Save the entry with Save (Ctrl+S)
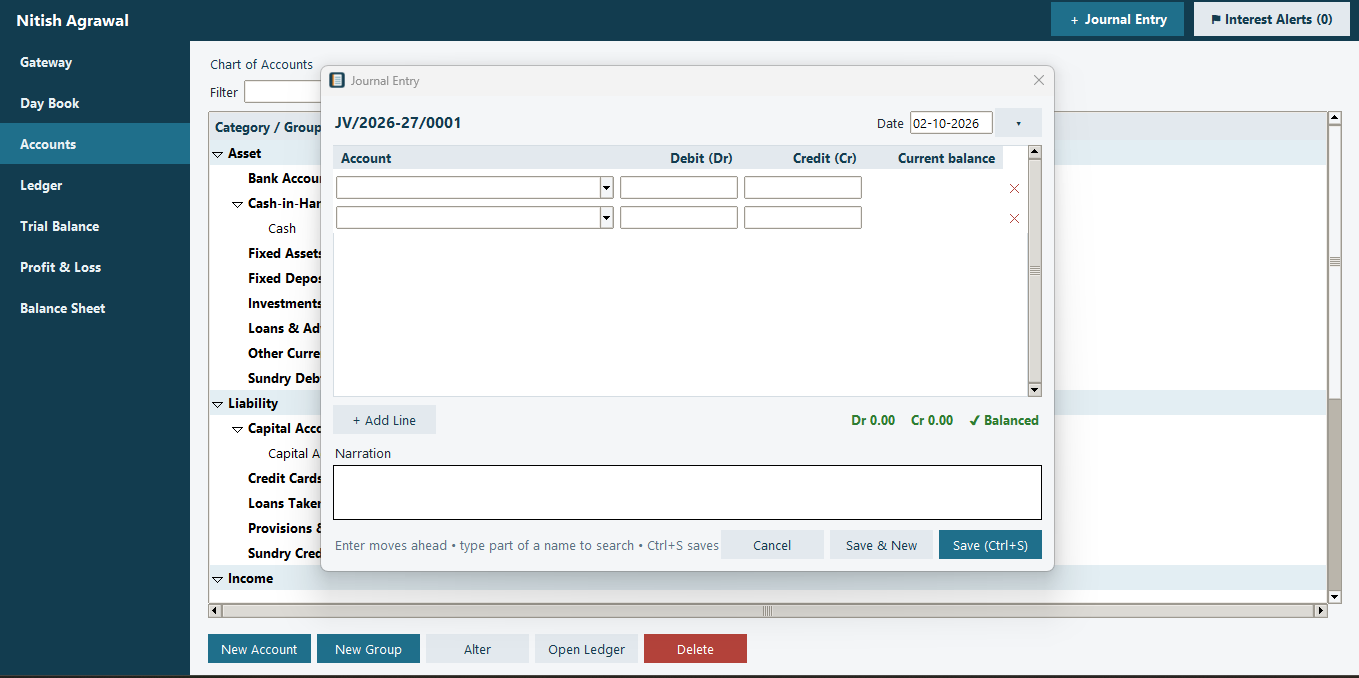 pyautogui.click(x=990, y=545)
